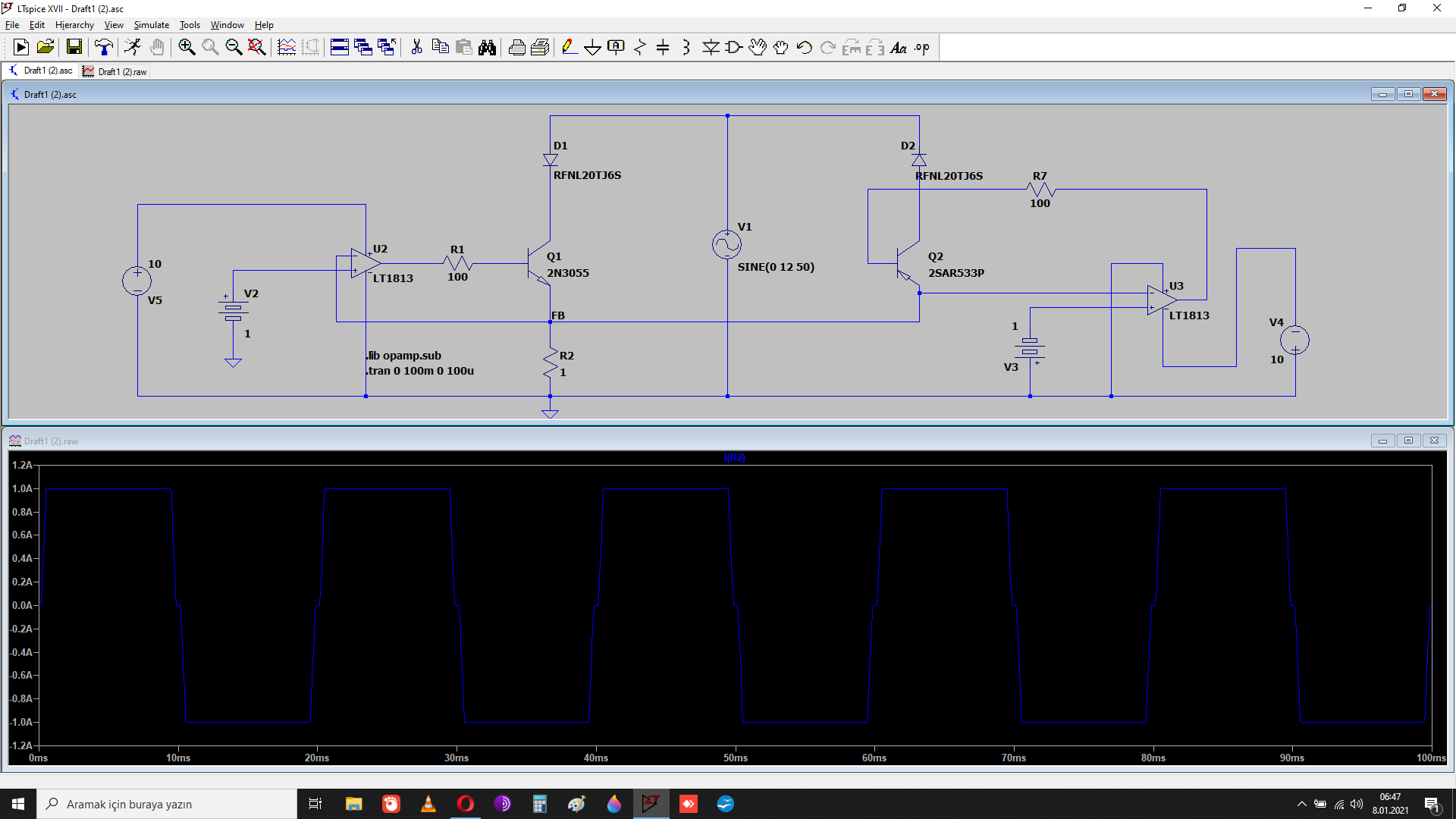Open File Explorer from the taskbar
Screen dimensions: 1456x819
coord(353,804)
